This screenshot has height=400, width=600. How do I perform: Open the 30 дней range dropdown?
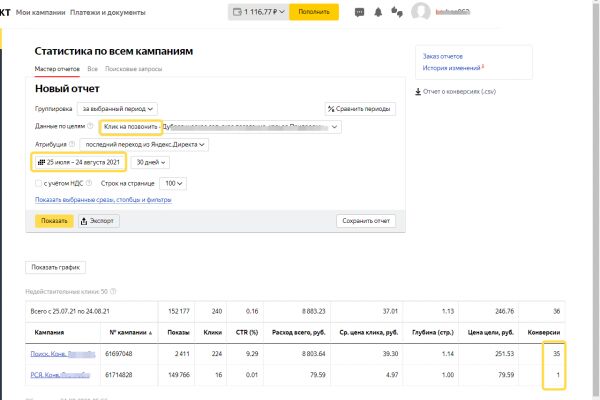[x=150, y=162]
